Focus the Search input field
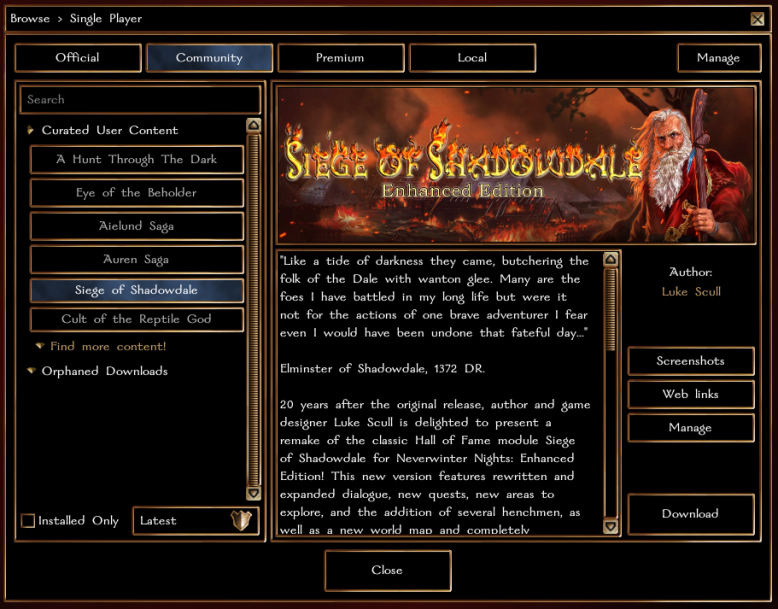Image resolution: width=778 pixels, height=609 pixels. pos(140,99)
